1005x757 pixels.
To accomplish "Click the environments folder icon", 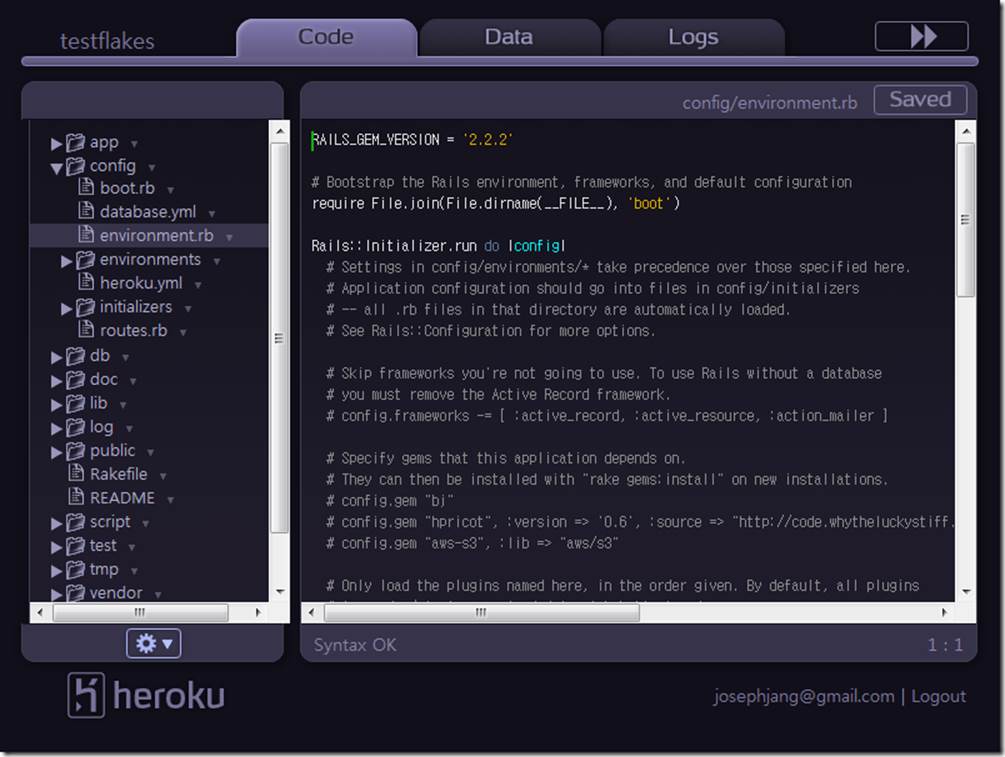I will (85, 259).
